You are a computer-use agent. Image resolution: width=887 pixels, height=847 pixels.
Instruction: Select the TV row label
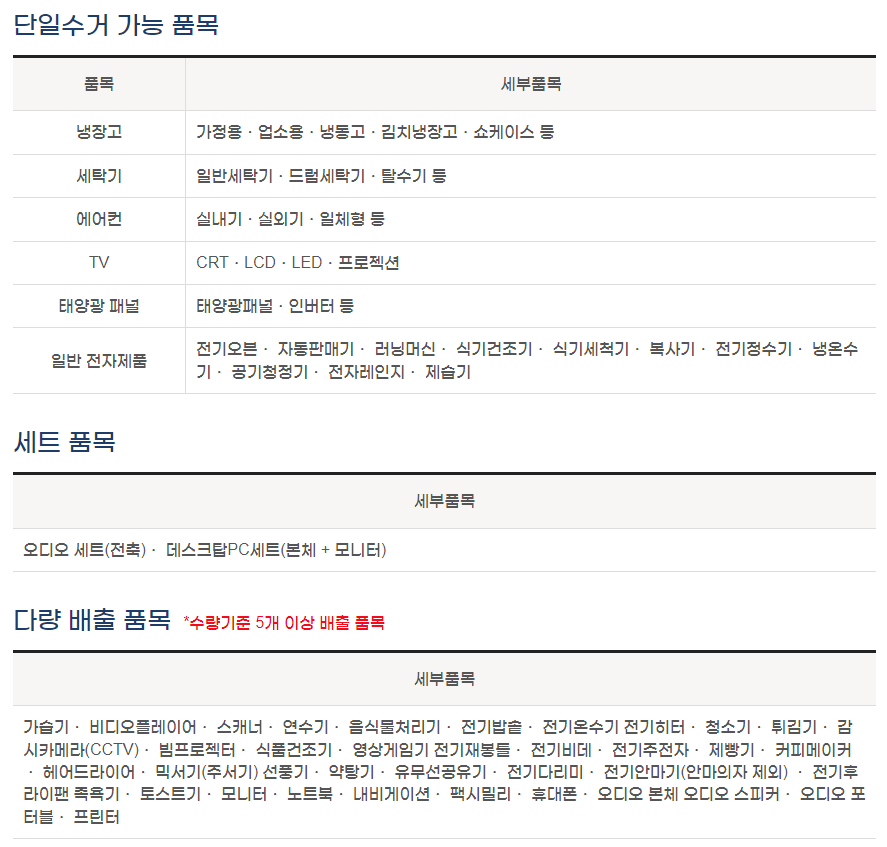pos(99,263)
